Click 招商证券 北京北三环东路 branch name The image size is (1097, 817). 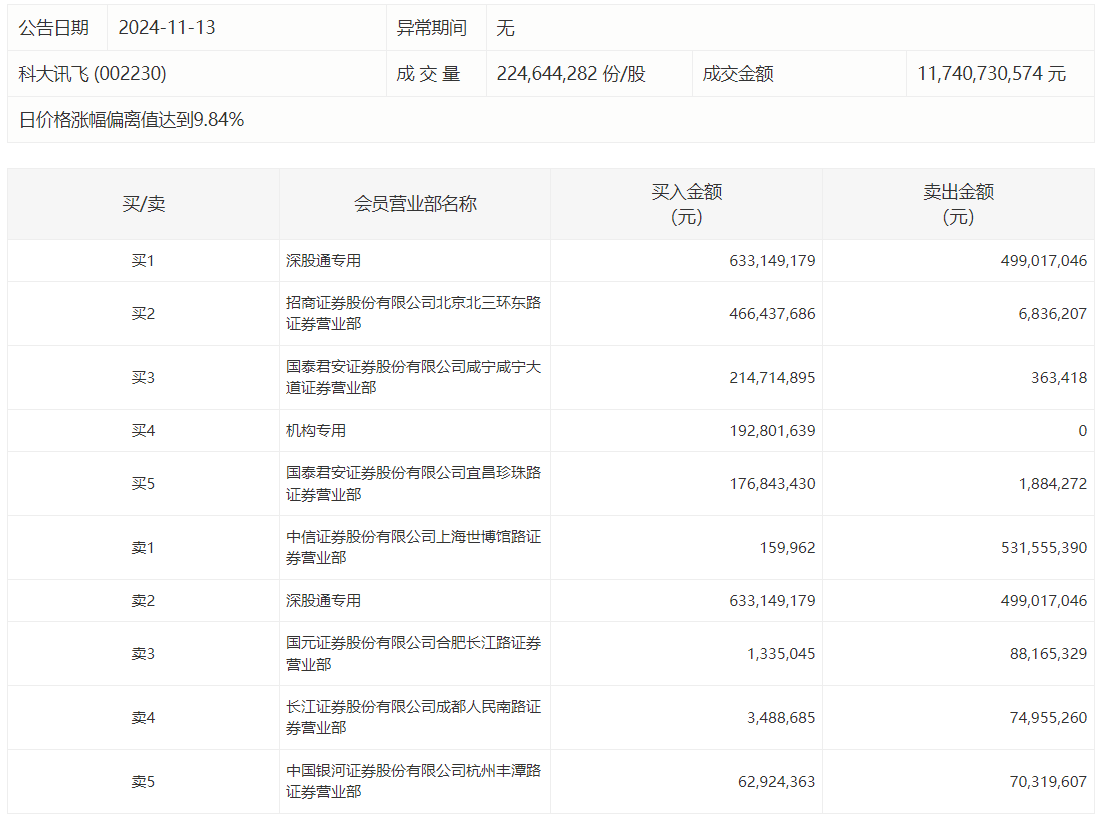point(413,313)
